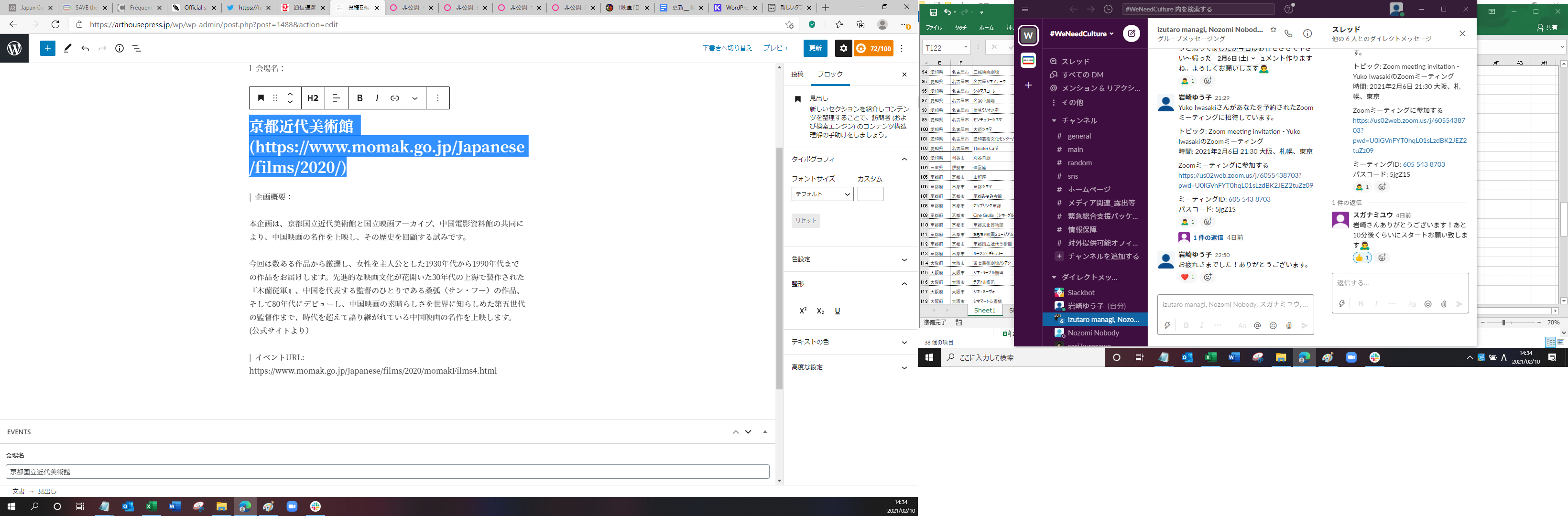
Task: Collapse the チャンネル section in Slack
Action: 1054,120
